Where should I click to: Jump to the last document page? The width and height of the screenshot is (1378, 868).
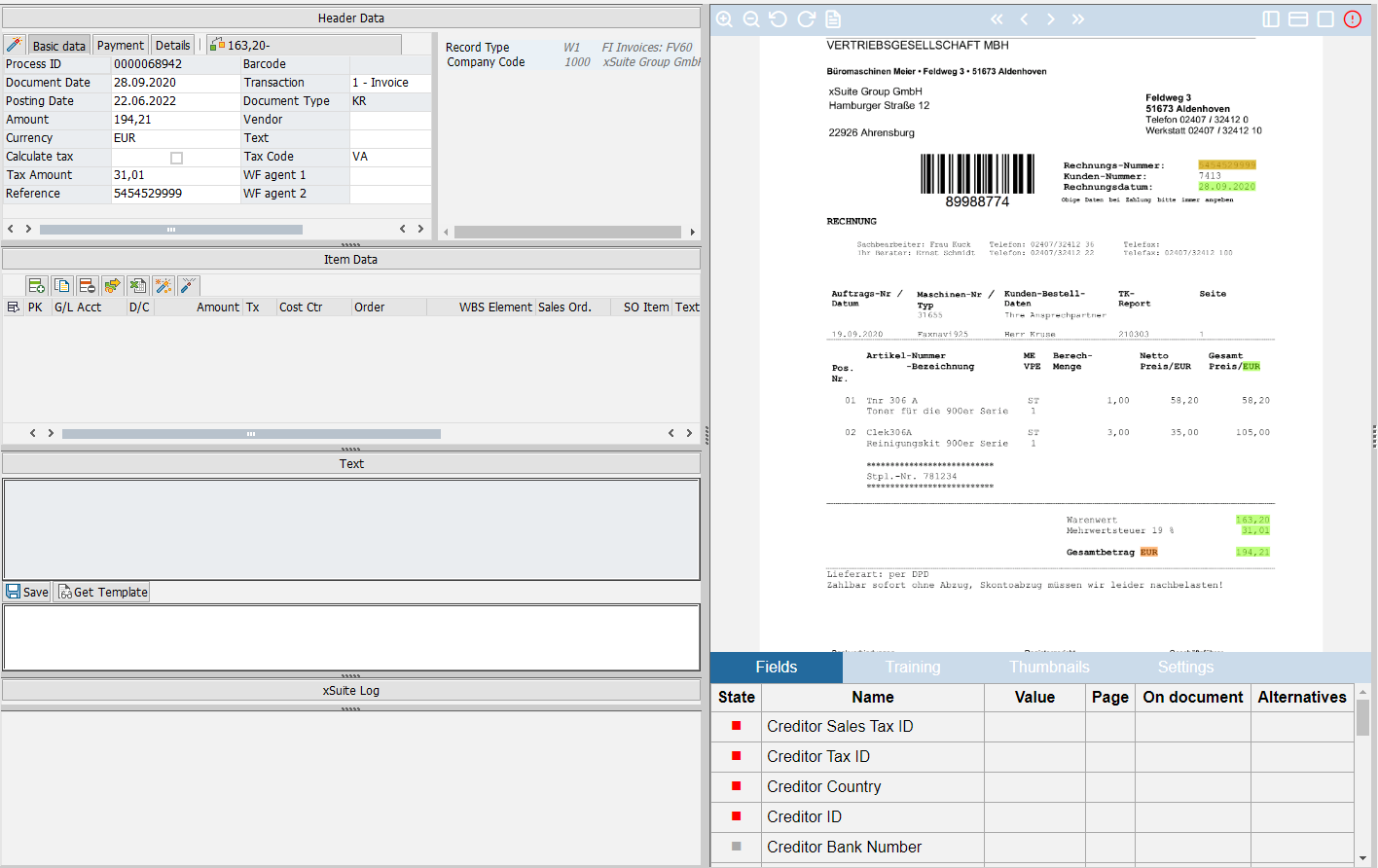tap(1077, 18)
